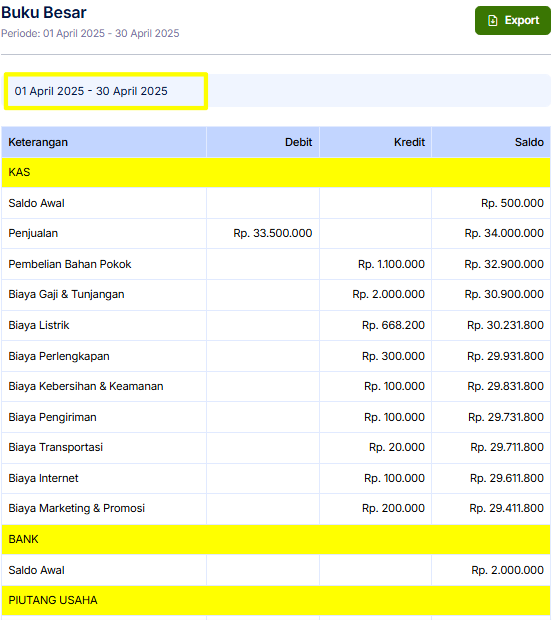Select the Biaya Internet row
Screen dimensions: 552x620
[276, 478]
